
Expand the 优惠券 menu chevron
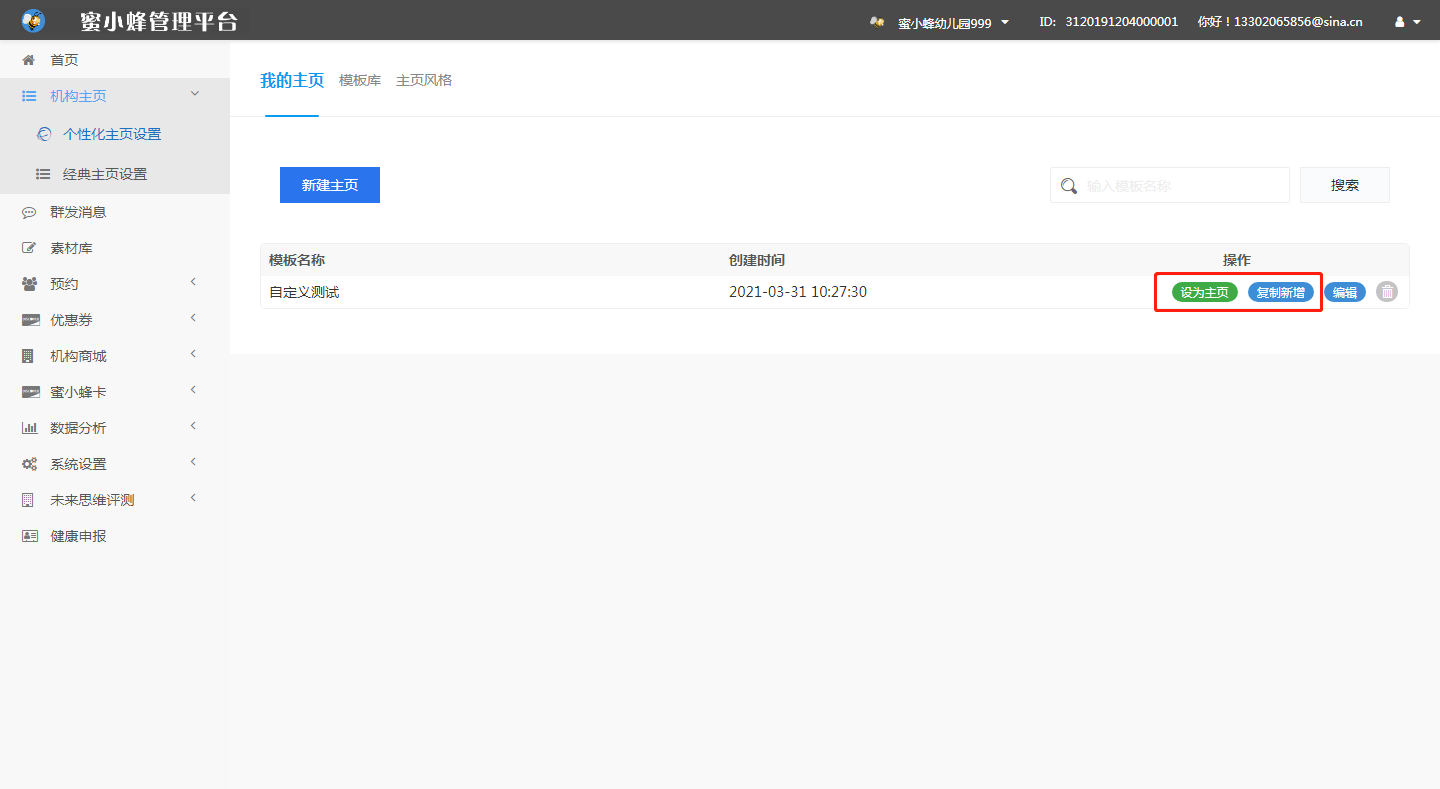(x=193, y=318)
